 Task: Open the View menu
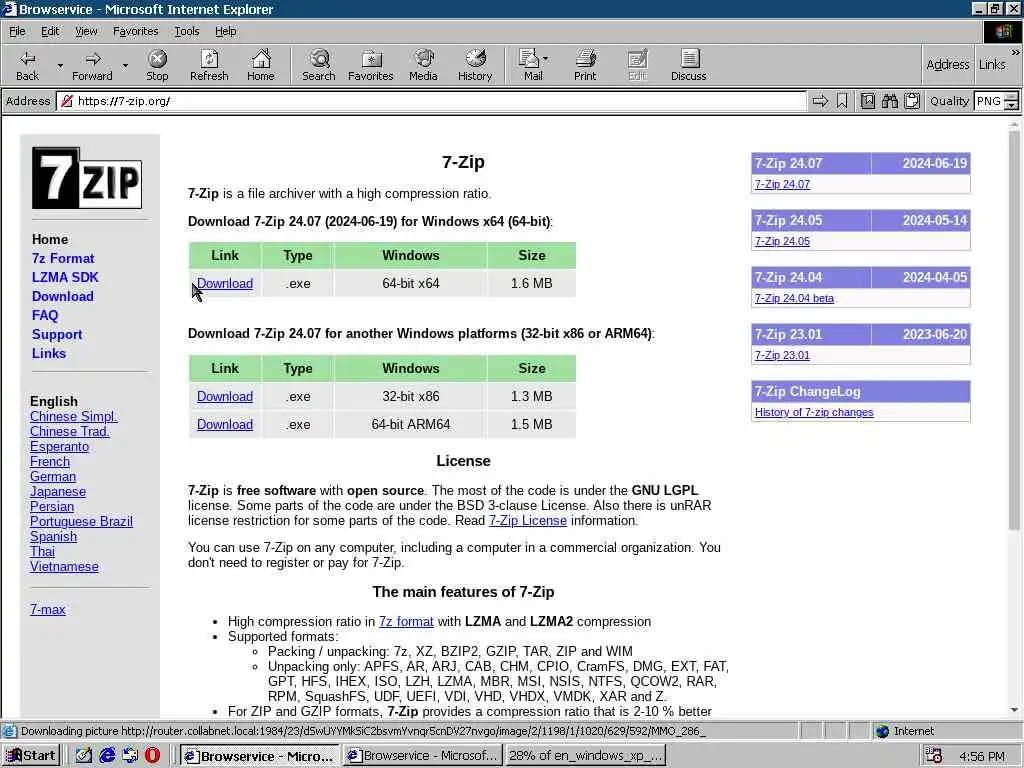click(x=86, y=31)
